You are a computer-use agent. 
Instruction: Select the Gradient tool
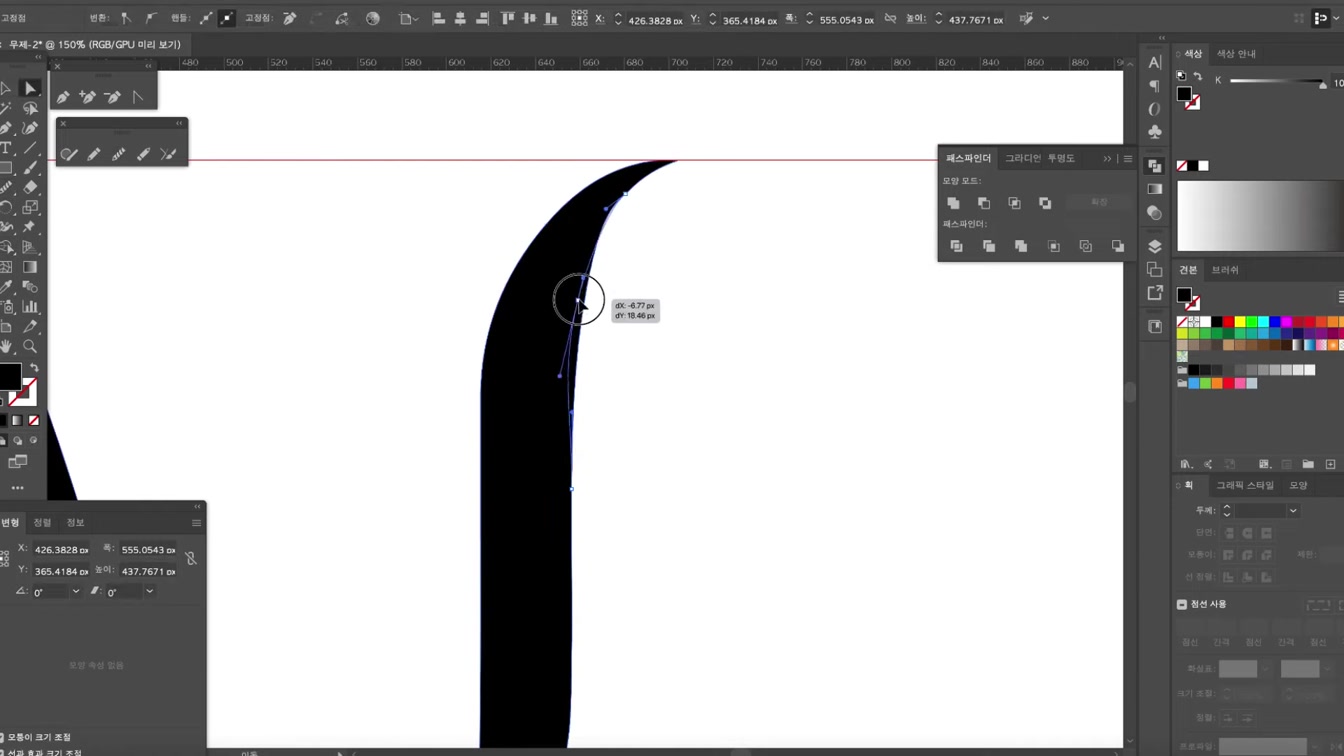pos(30,267)
